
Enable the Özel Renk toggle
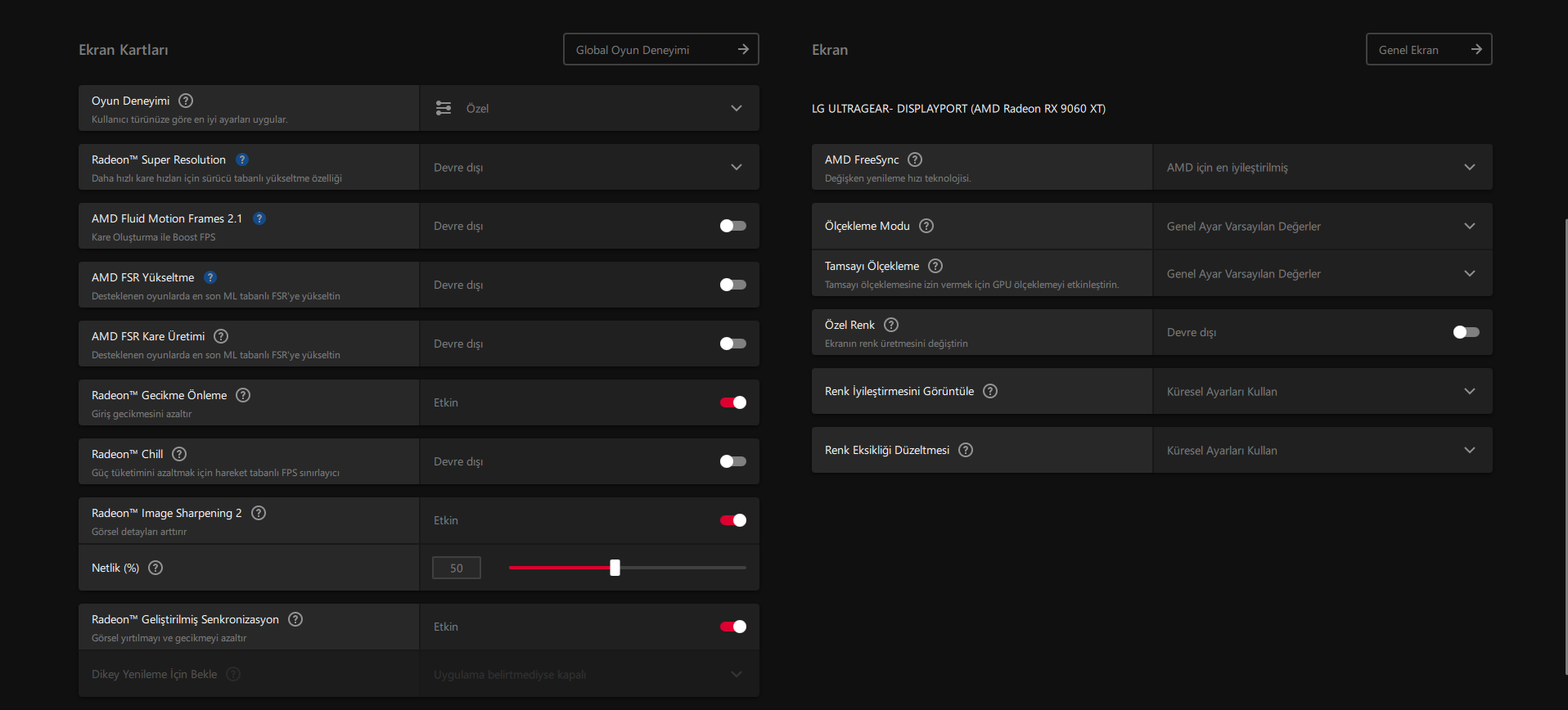[1467, 332]
